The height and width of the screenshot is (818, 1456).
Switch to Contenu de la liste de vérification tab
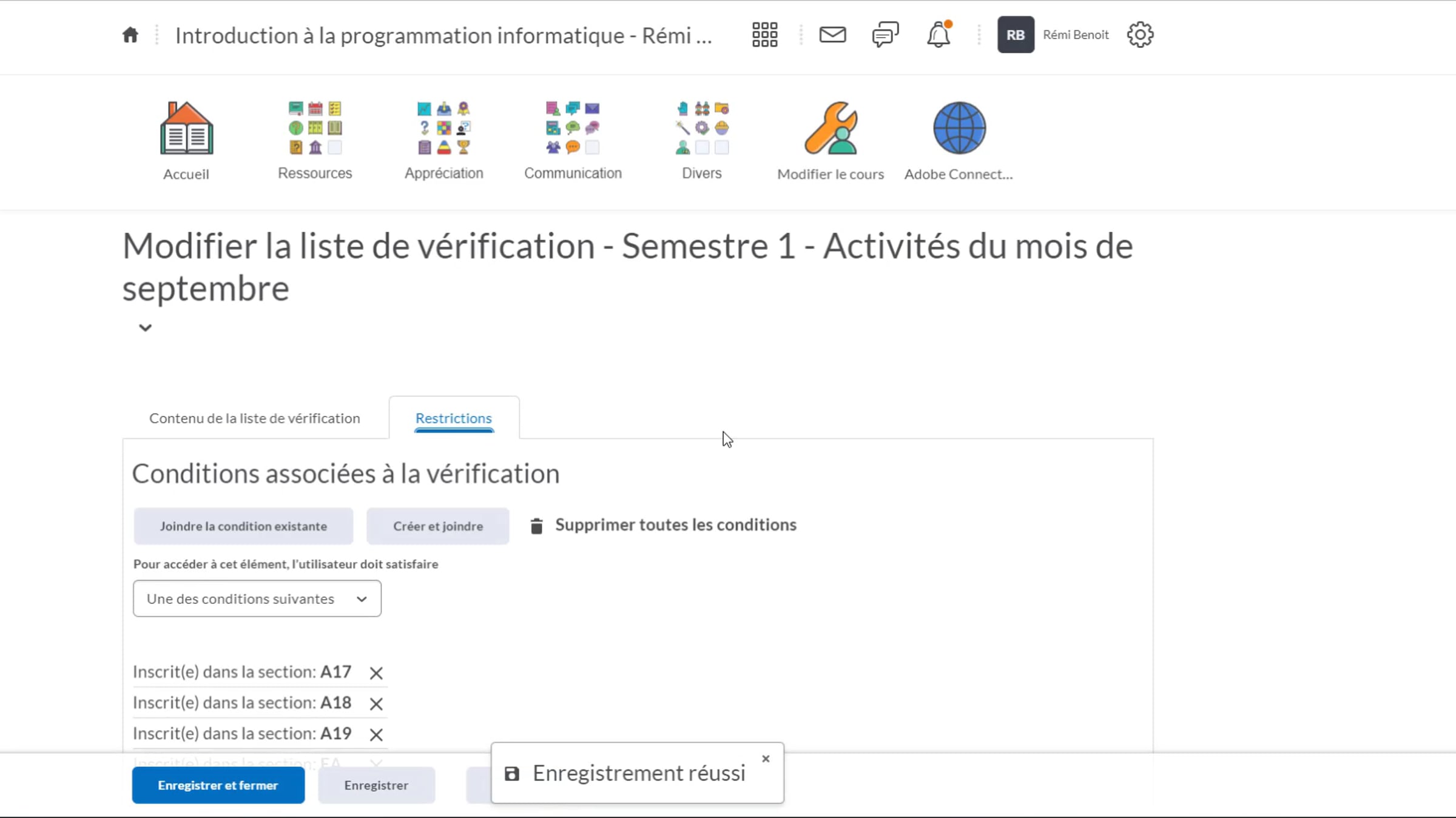coord(255,418)
